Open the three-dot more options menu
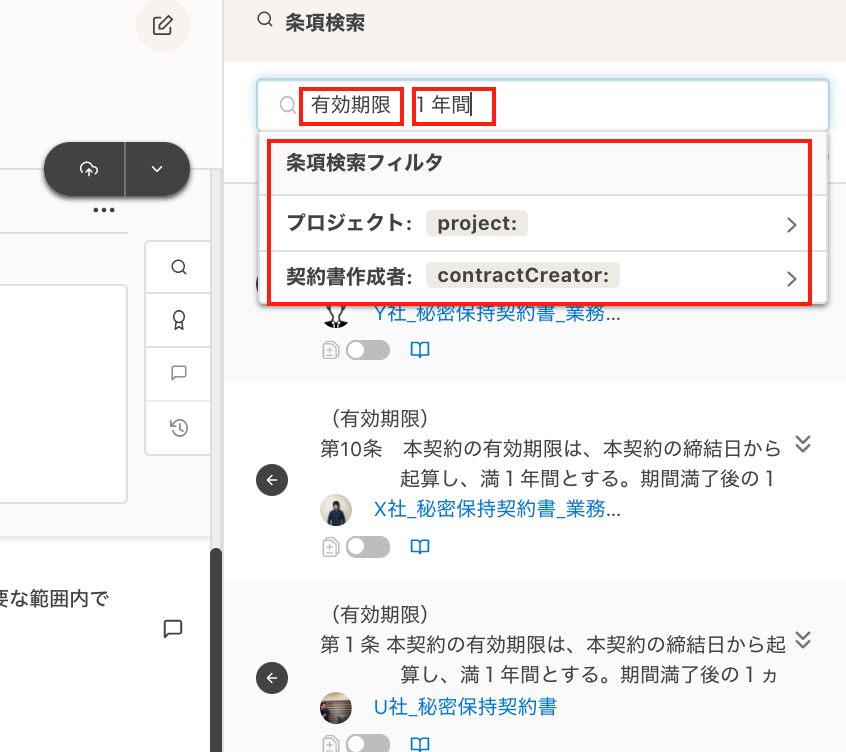The width and height of the screenshot is (846, 752). click(104, 210)
